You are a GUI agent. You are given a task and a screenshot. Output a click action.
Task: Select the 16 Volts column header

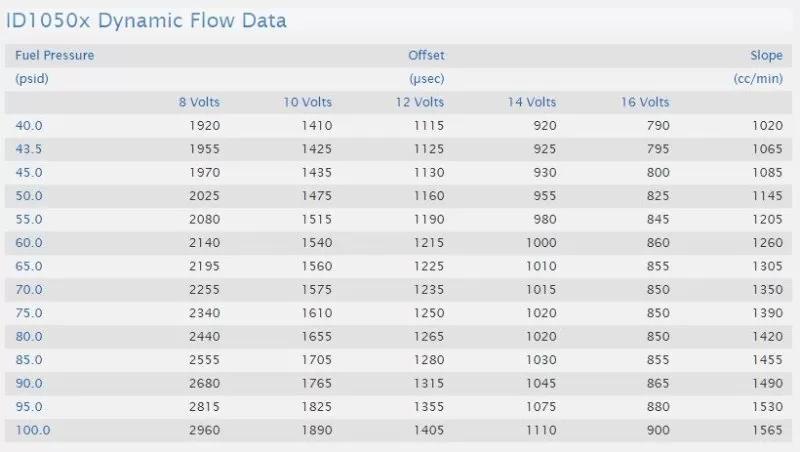645,102
